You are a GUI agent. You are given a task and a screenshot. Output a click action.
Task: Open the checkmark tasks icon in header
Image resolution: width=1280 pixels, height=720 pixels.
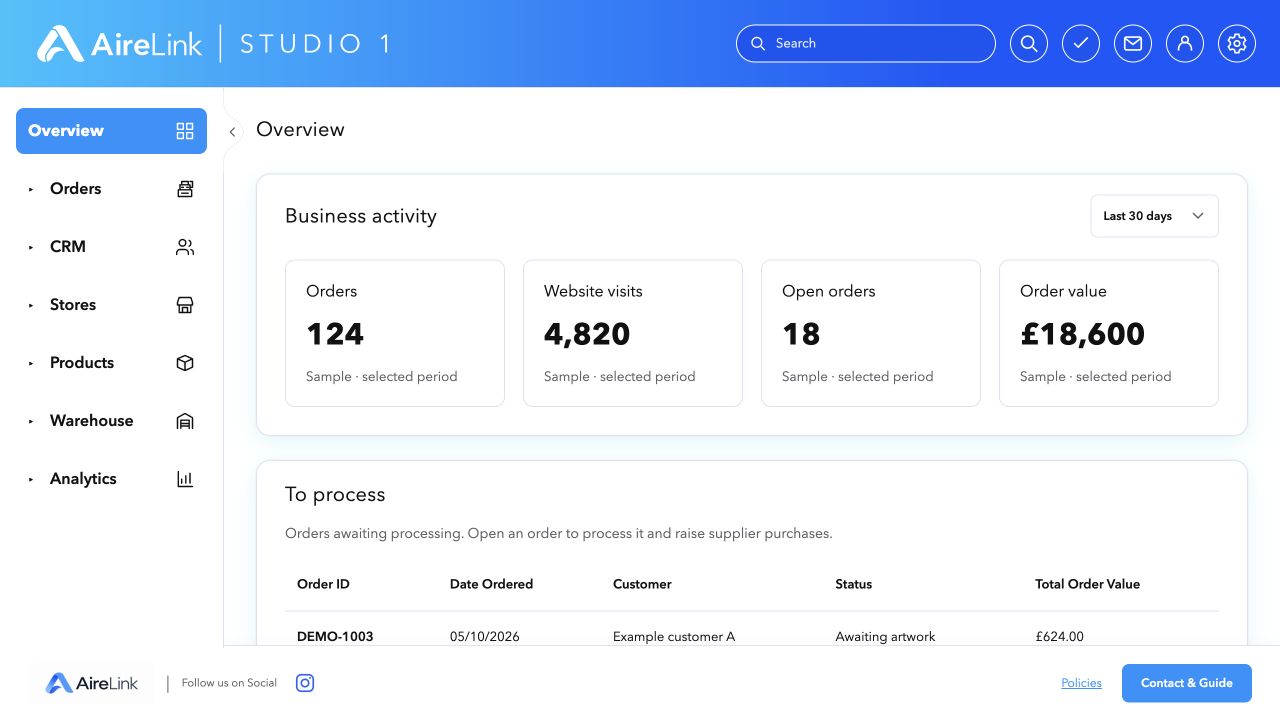1081,44
